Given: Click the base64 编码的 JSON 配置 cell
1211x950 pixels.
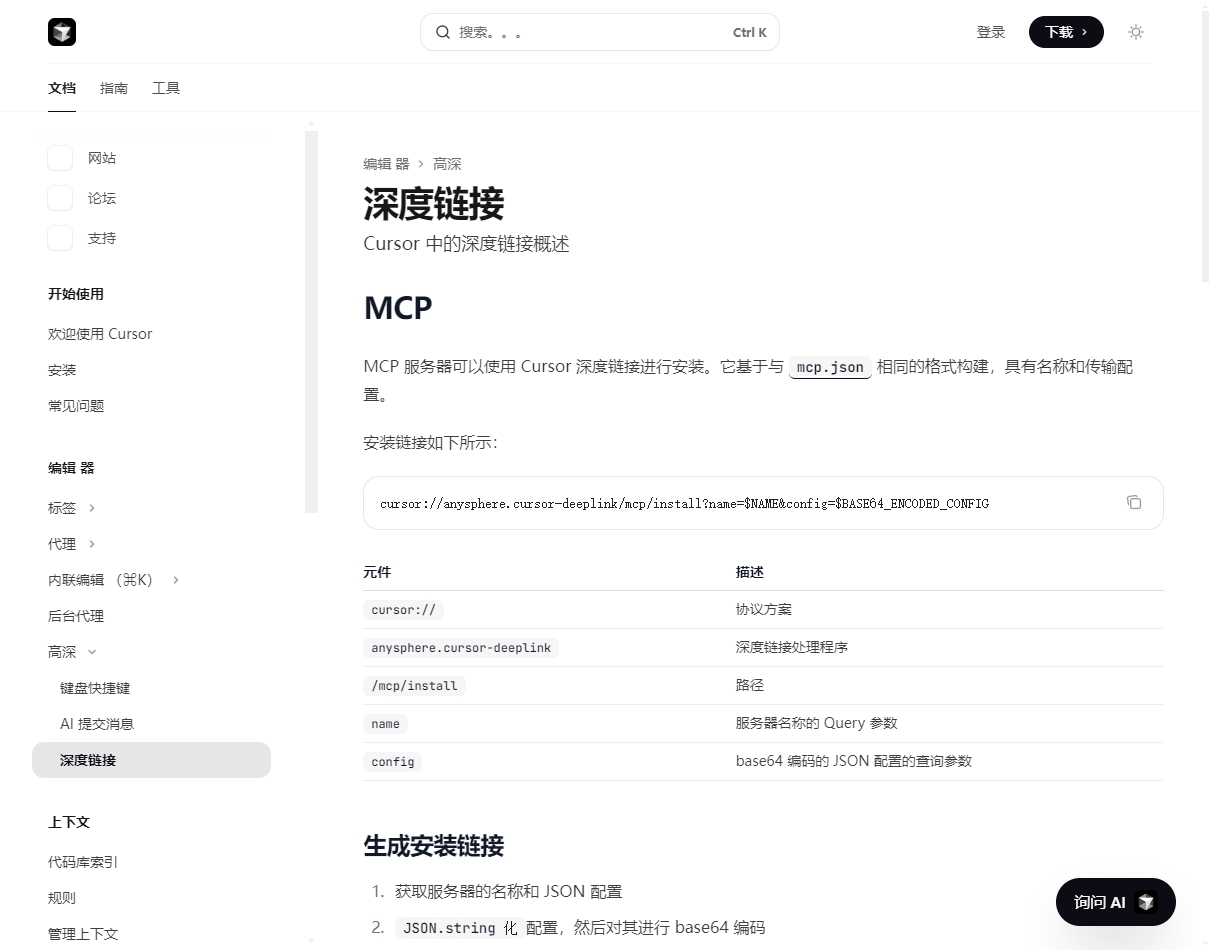Looking at the screenshot, I should click(854, 761).
